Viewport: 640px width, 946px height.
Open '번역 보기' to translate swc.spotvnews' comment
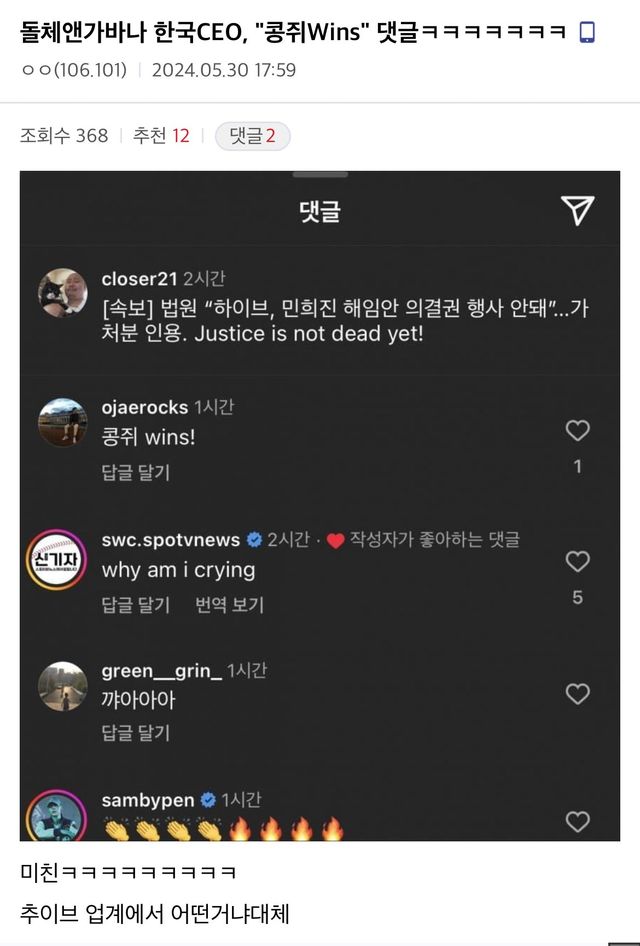click(x=231, y=606)
